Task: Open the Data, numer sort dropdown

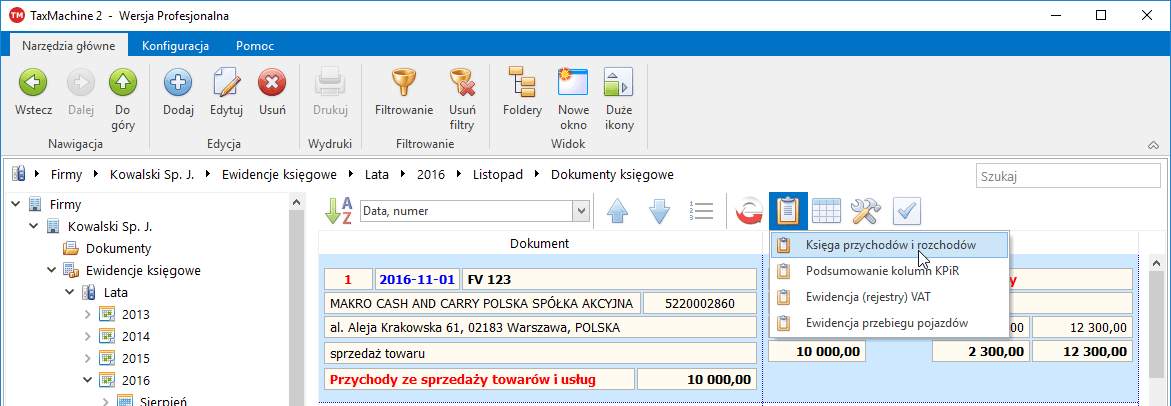Action: 581,211
